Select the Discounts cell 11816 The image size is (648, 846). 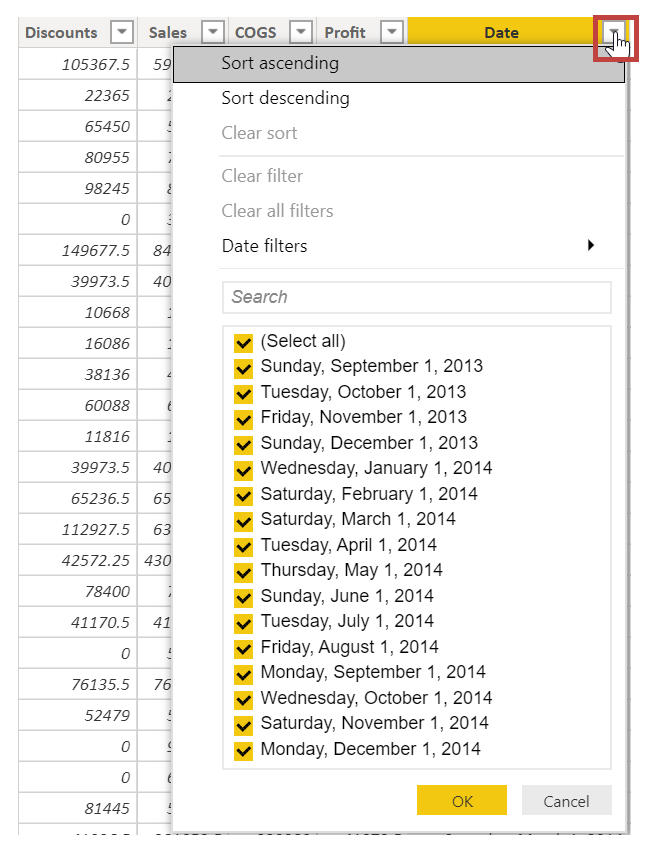tap(78, 436)
